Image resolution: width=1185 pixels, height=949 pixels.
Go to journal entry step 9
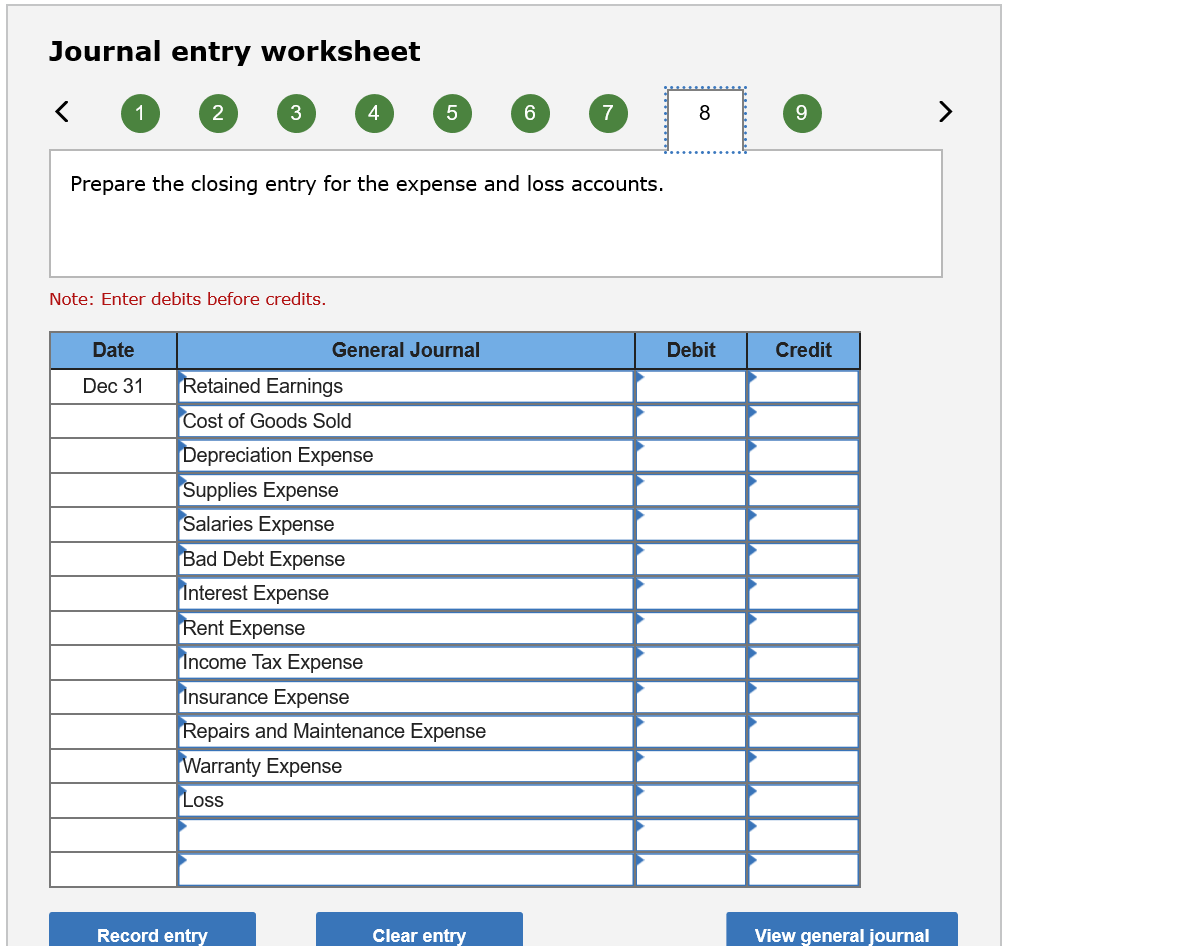(802, 113)
